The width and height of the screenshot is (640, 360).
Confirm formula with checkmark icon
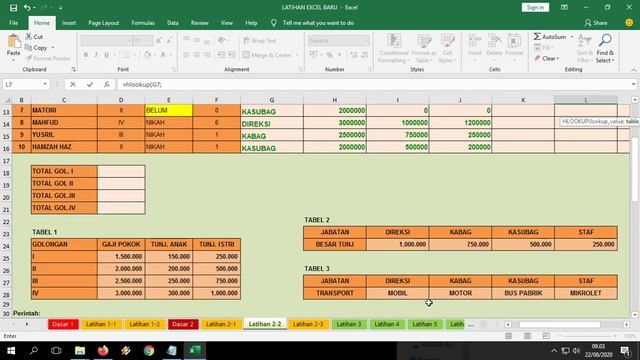coord(90,84)
